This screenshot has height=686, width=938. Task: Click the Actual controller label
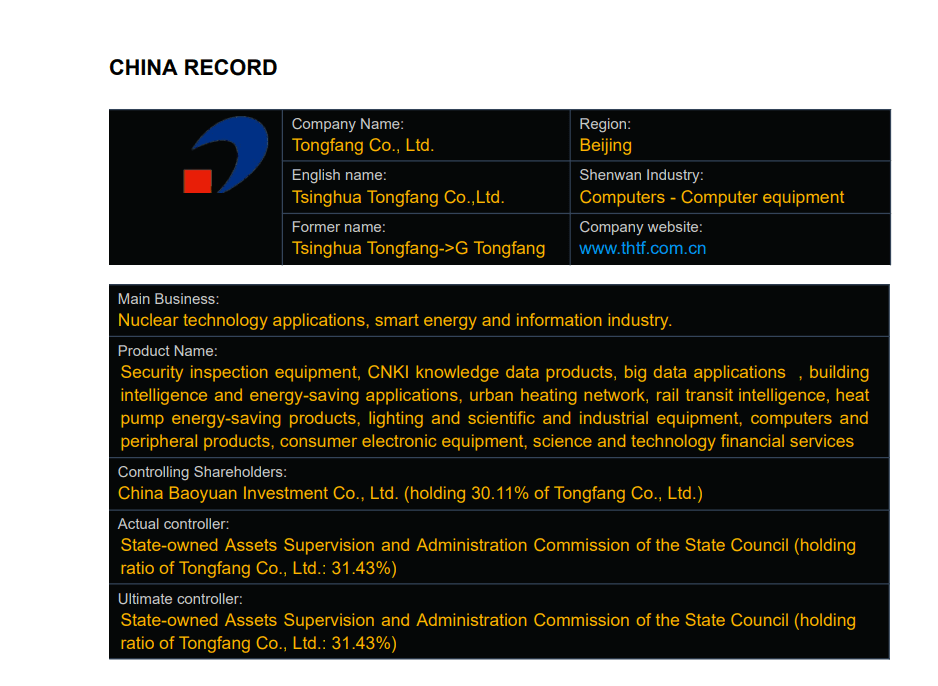pos(173,524)
